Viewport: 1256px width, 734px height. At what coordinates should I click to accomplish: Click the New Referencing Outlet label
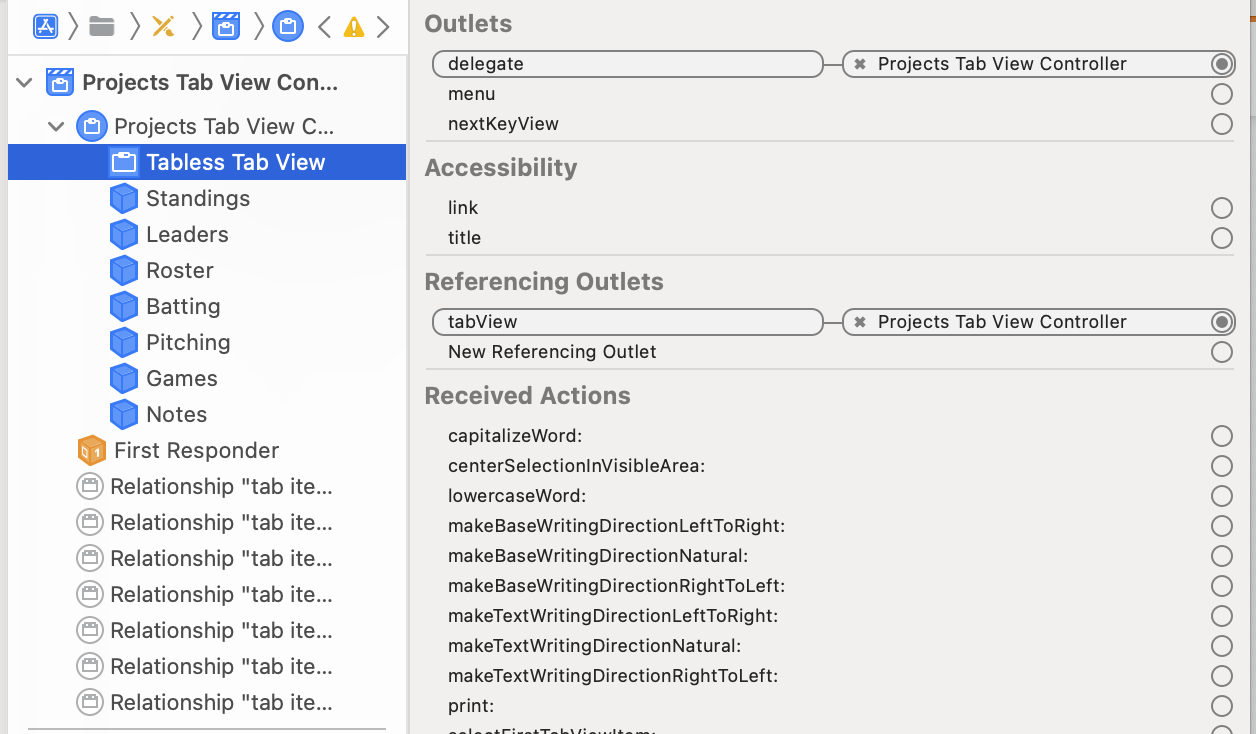pyautogui.click(x=552, y=352)
